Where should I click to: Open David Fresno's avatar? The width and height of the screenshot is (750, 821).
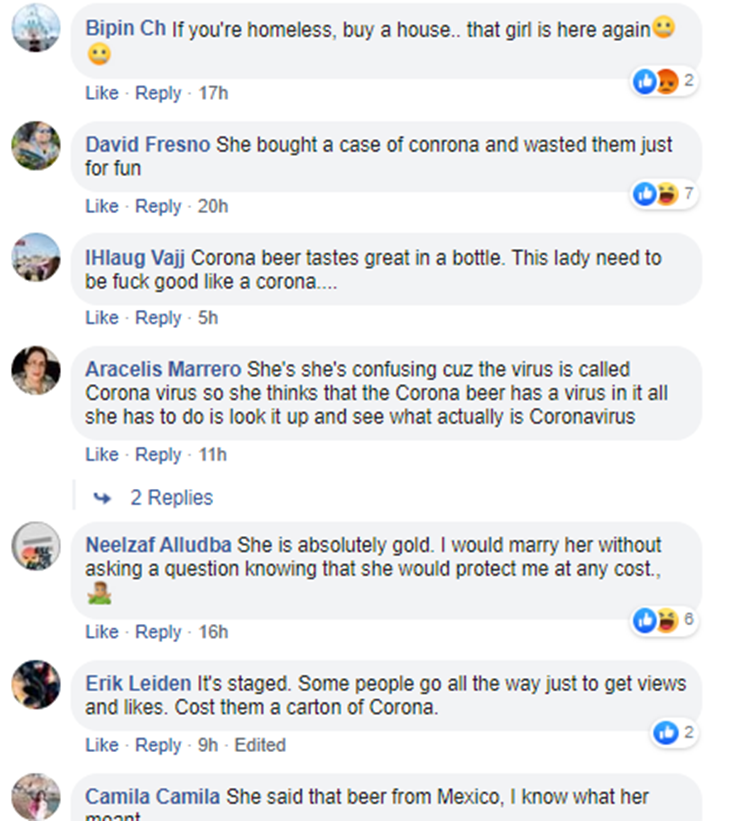pos(36,147)
